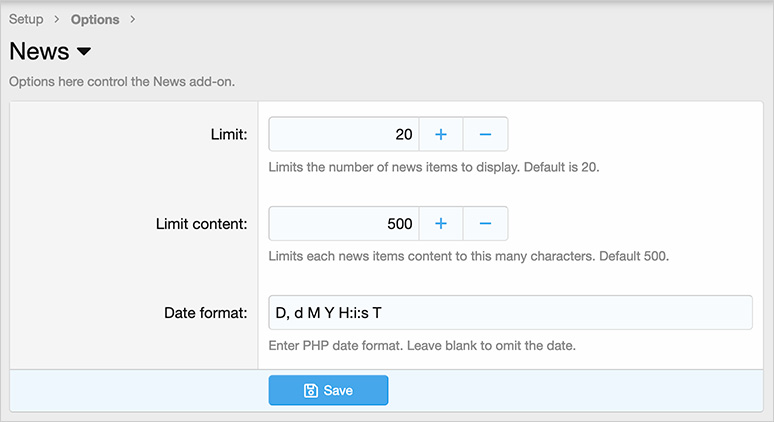Click the News add-on description text

click(x=122, y=81)
